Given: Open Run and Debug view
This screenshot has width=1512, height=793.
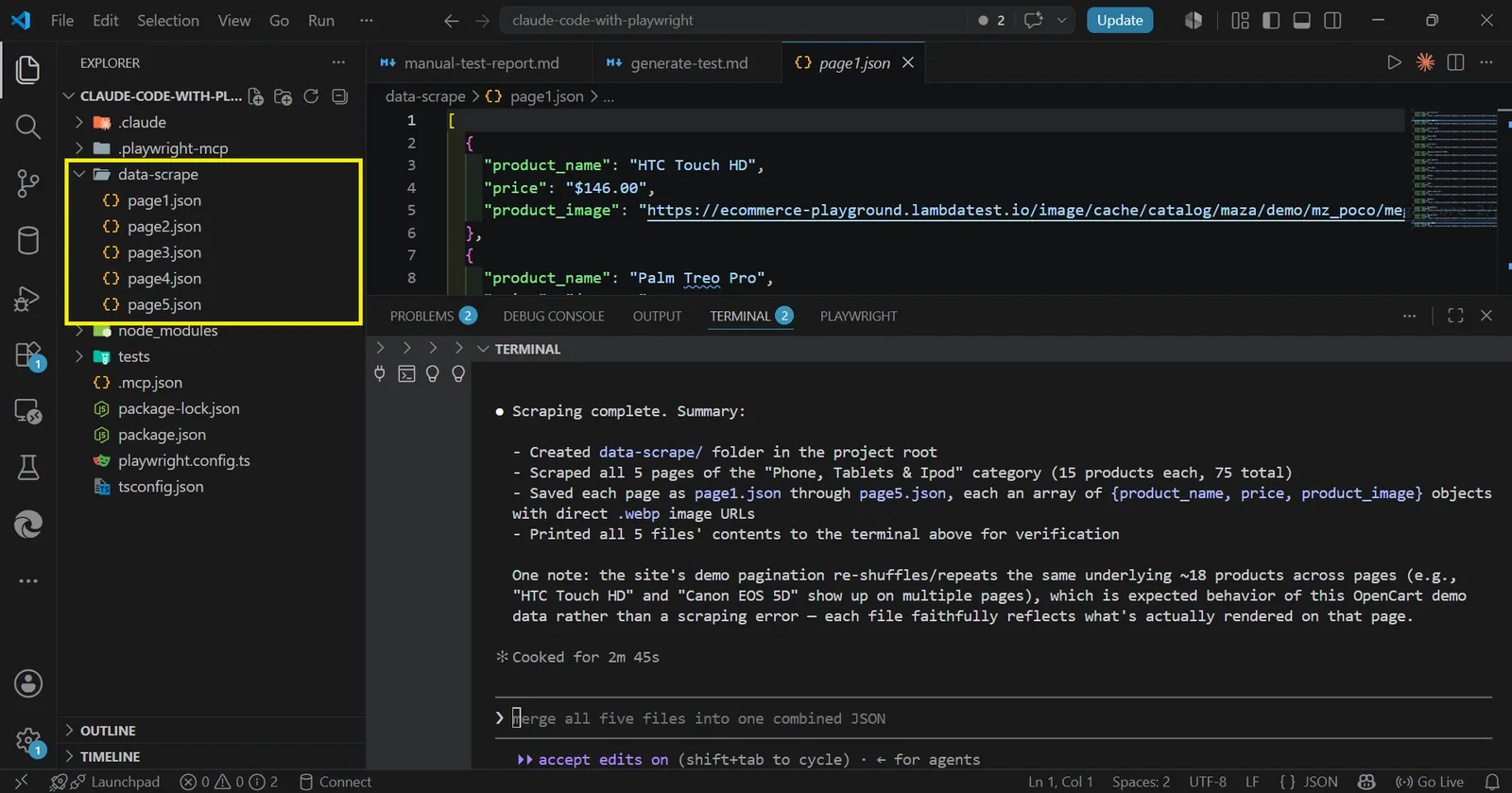Looking at the screenshot, I should (x=27, y=299).
